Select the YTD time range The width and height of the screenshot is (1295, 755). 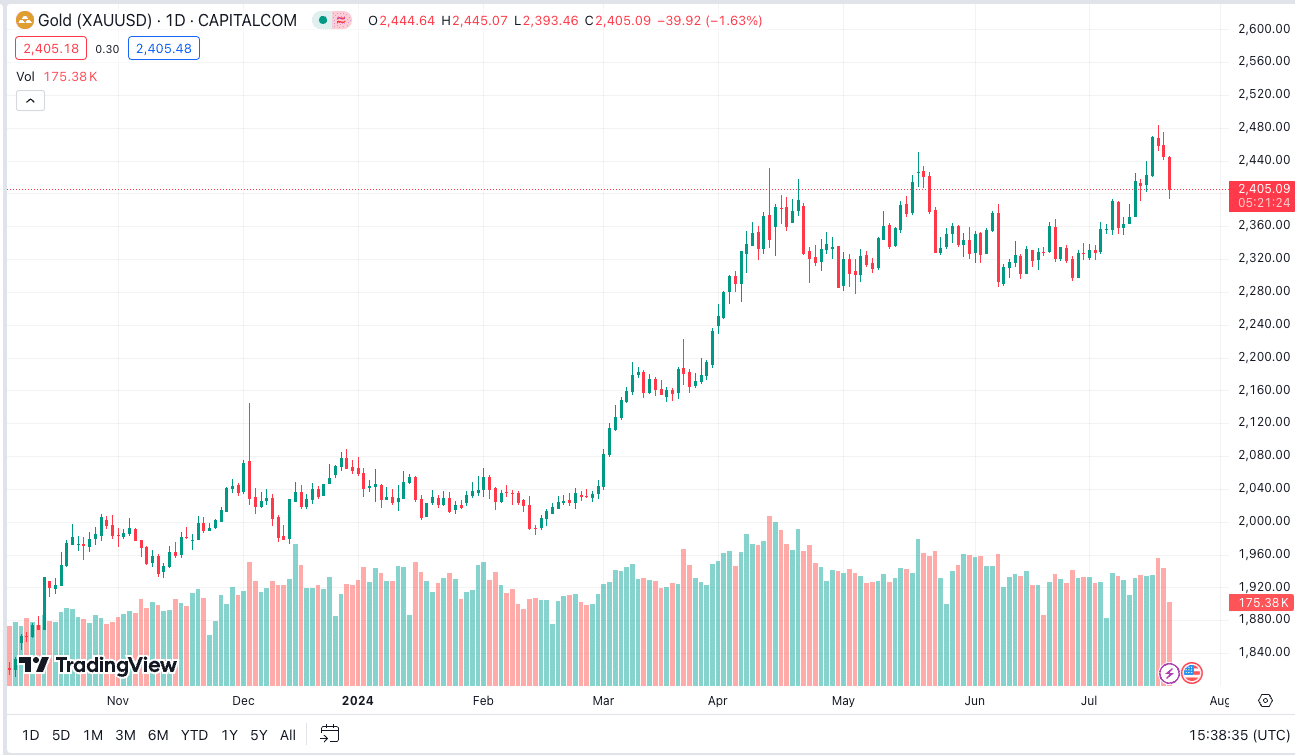194,735
